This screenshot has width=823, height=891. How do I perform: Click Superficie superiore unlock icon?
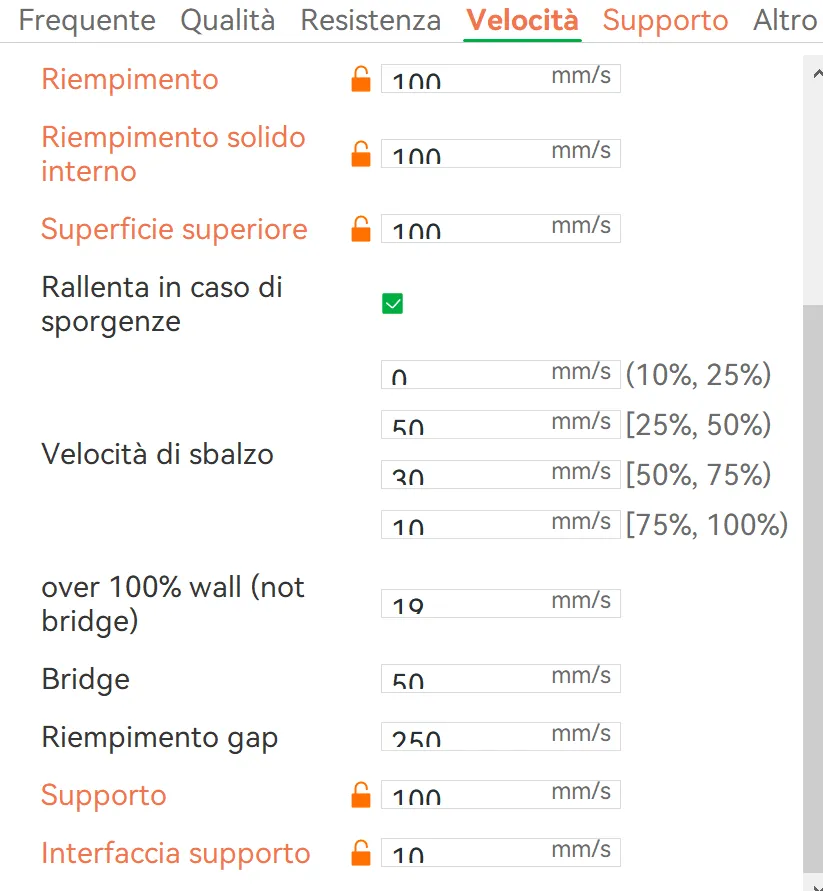pos(361,229)
